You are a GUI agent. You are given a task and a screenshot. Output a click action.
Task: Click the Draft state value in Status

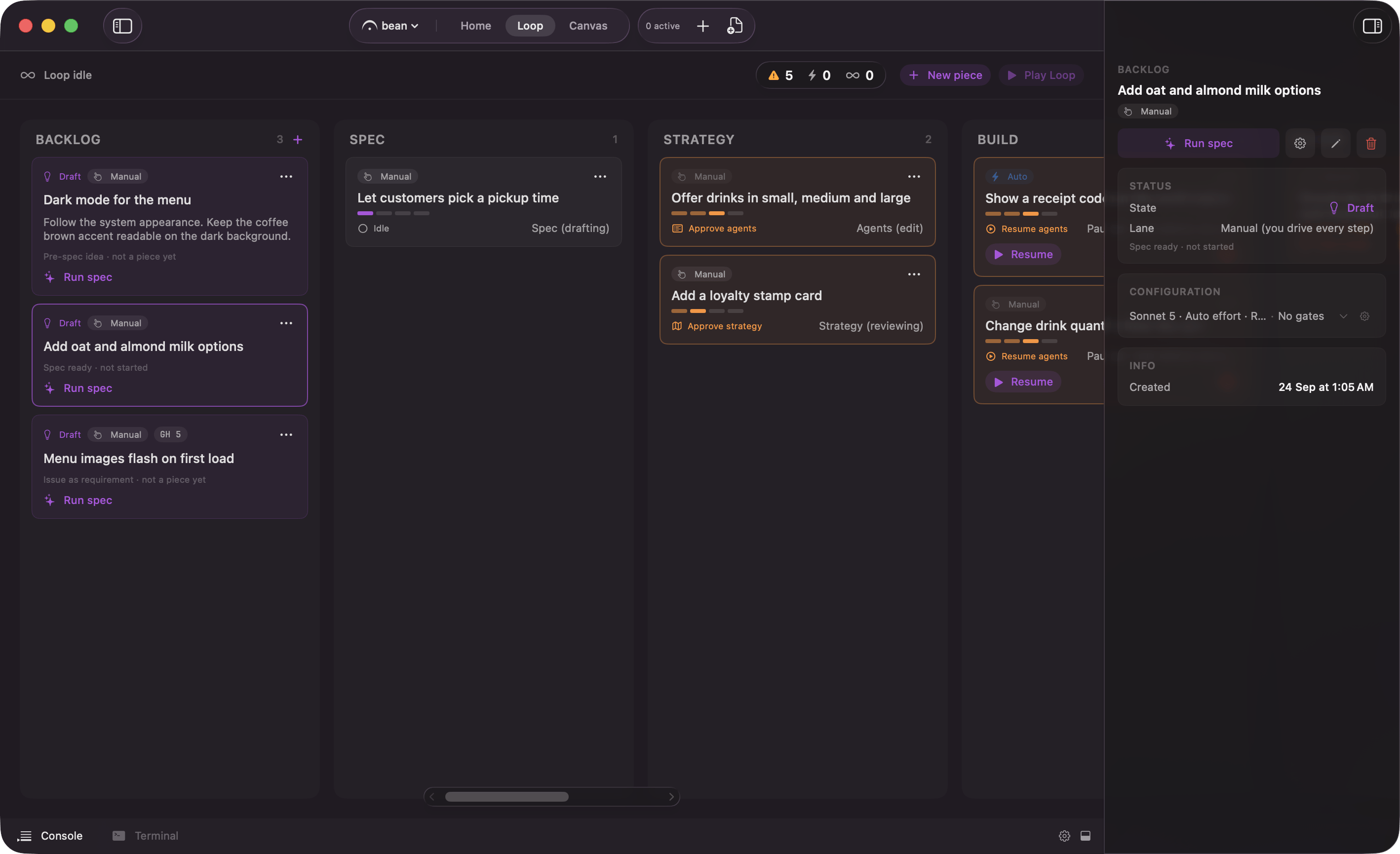tap(1351, 208)
